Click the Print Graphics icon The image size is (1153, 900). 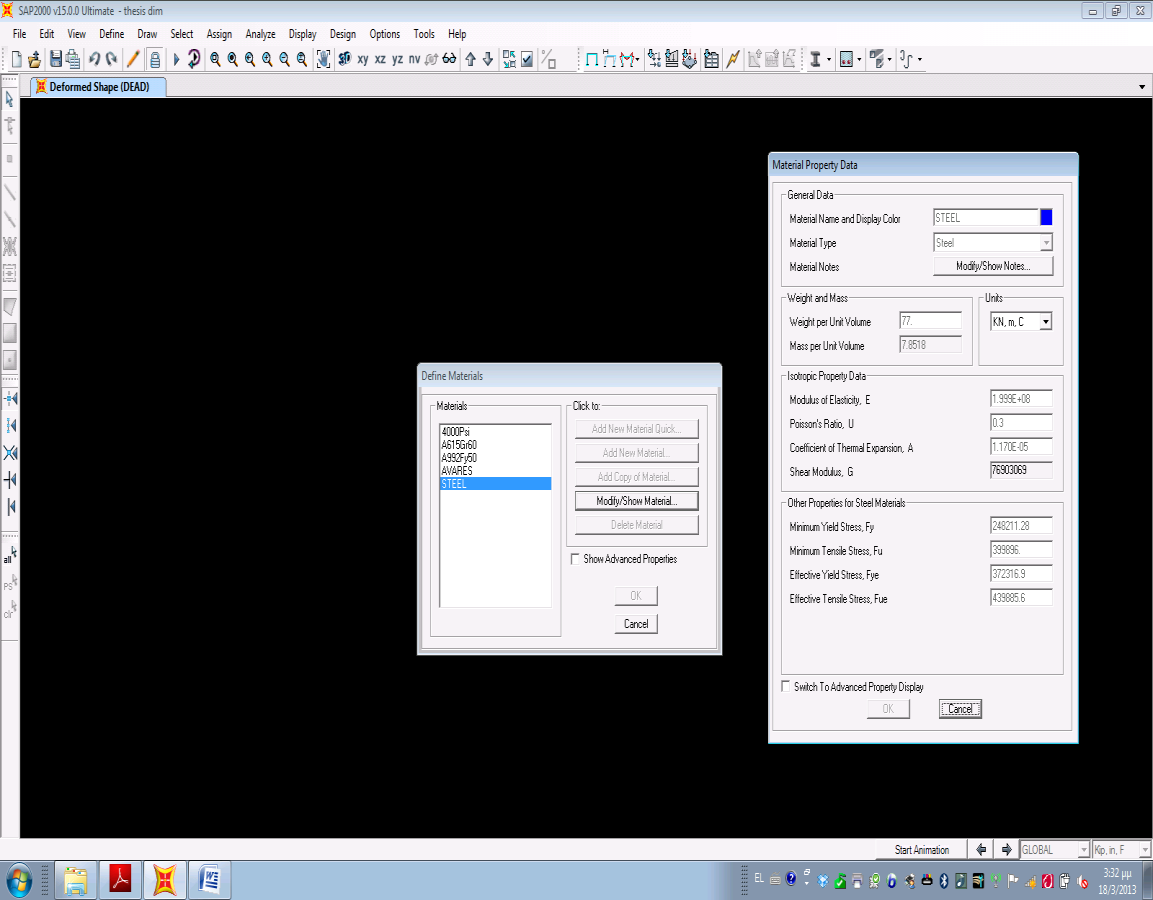pyautogui.click(x=73, y=60)
